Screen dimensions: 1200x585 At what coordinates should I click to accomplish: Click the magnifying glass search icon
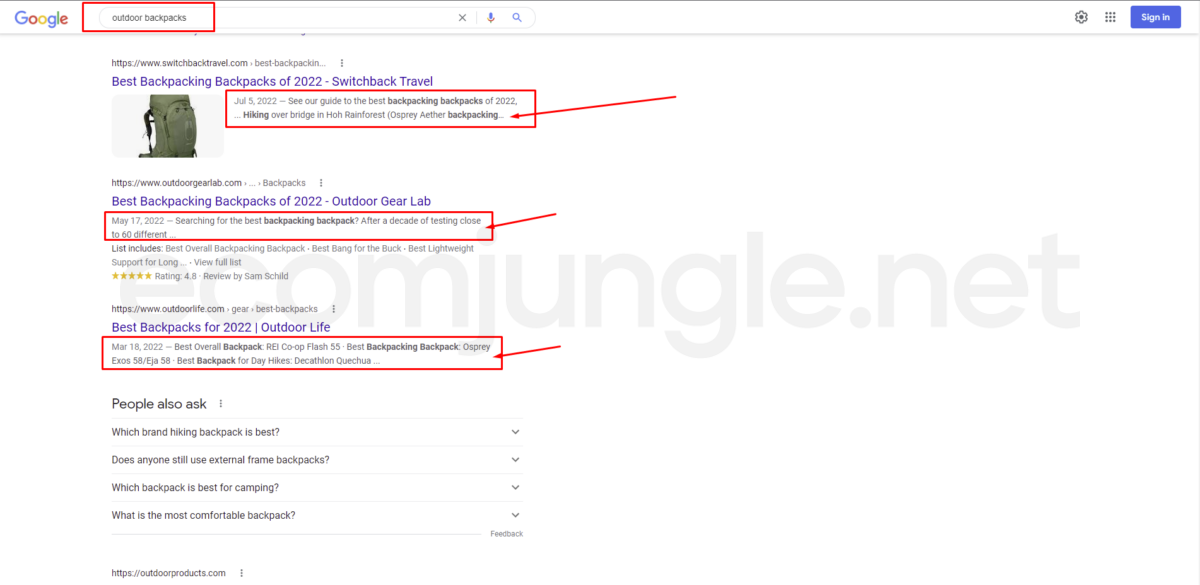pos(517,18)
